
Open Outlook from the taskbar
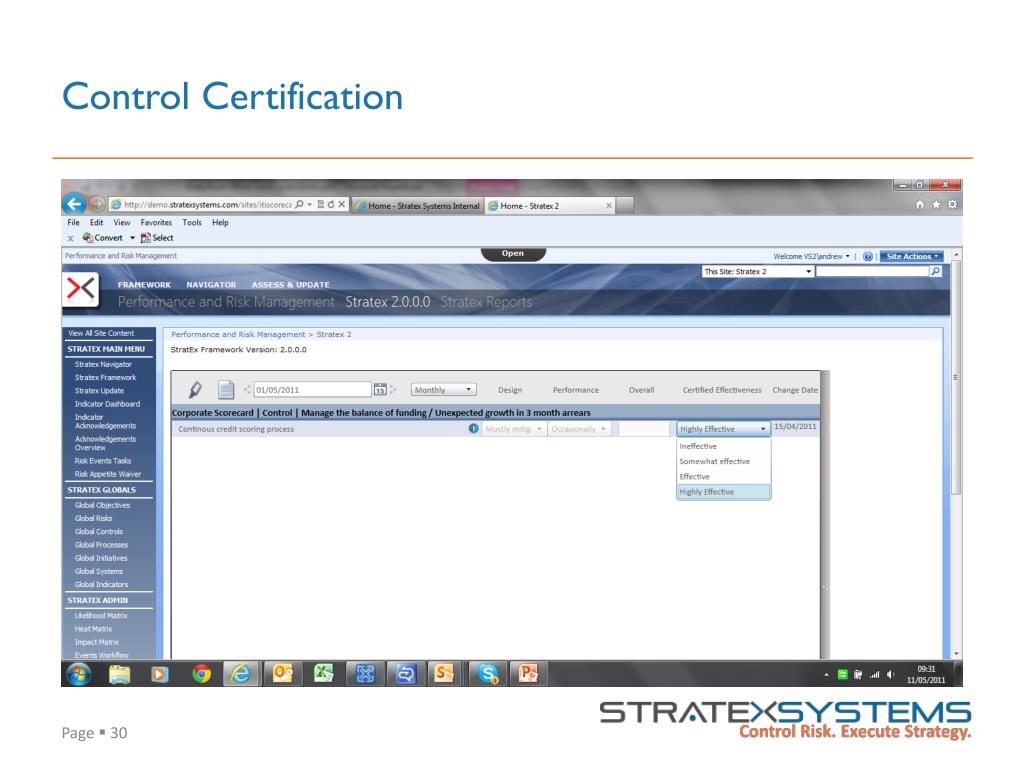[x=282, y=673]
